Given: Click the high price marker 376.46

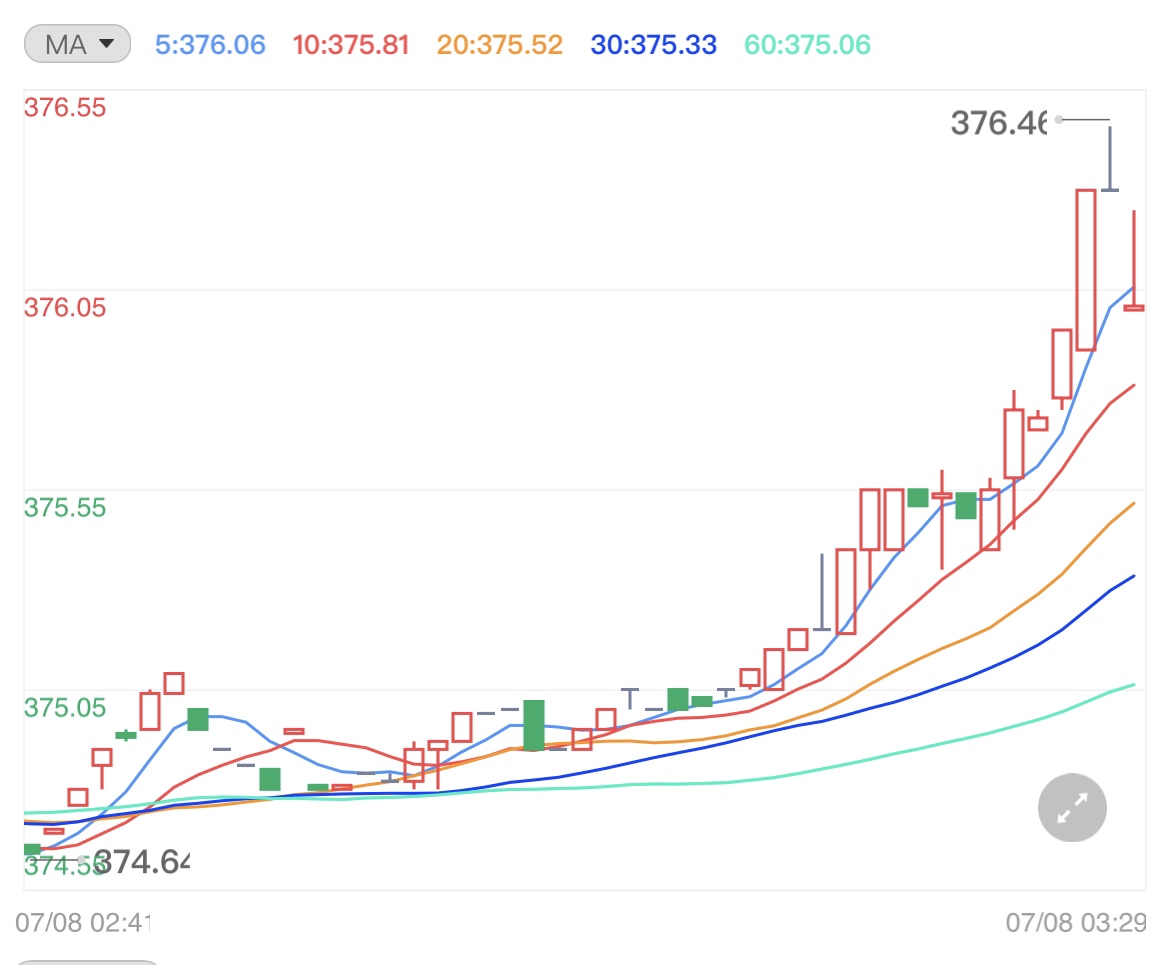Looking at the screenshot, I should point(999,123).
